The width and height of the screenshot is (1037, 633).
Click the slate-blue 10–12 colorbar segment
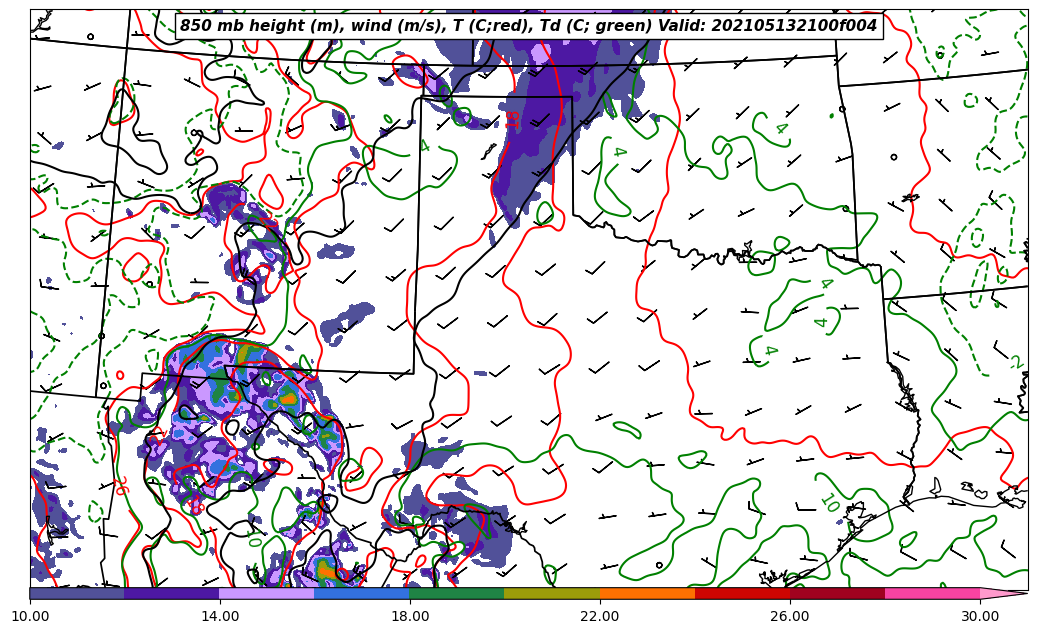click(77, 593)
